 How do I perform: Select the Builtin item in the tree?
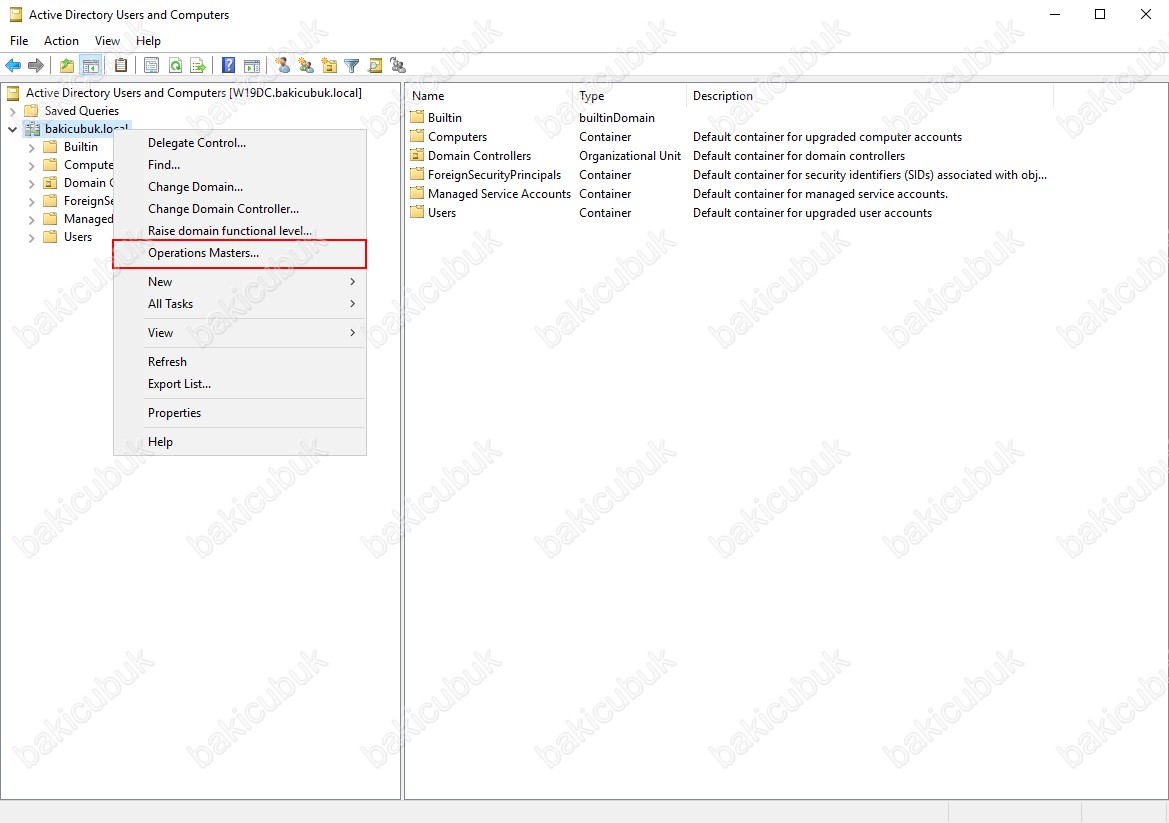(81, 147)
